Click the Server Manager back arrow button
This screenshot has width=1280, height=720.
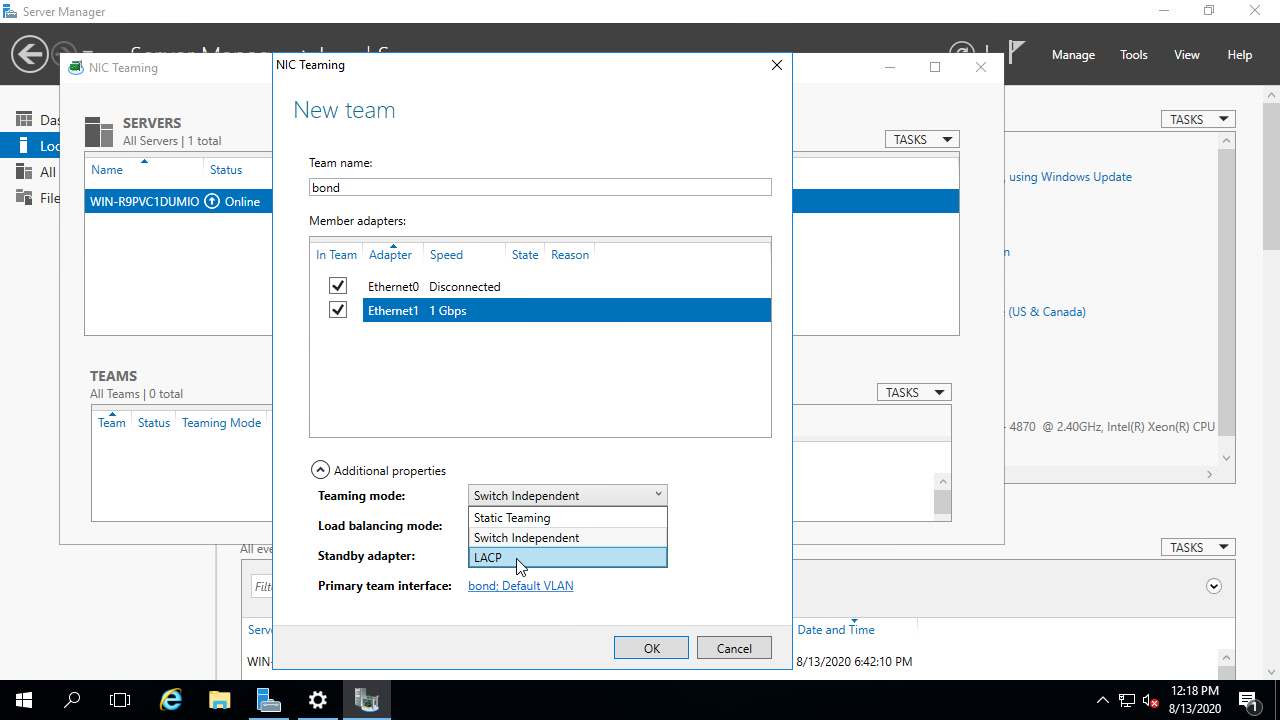[30, 54]
